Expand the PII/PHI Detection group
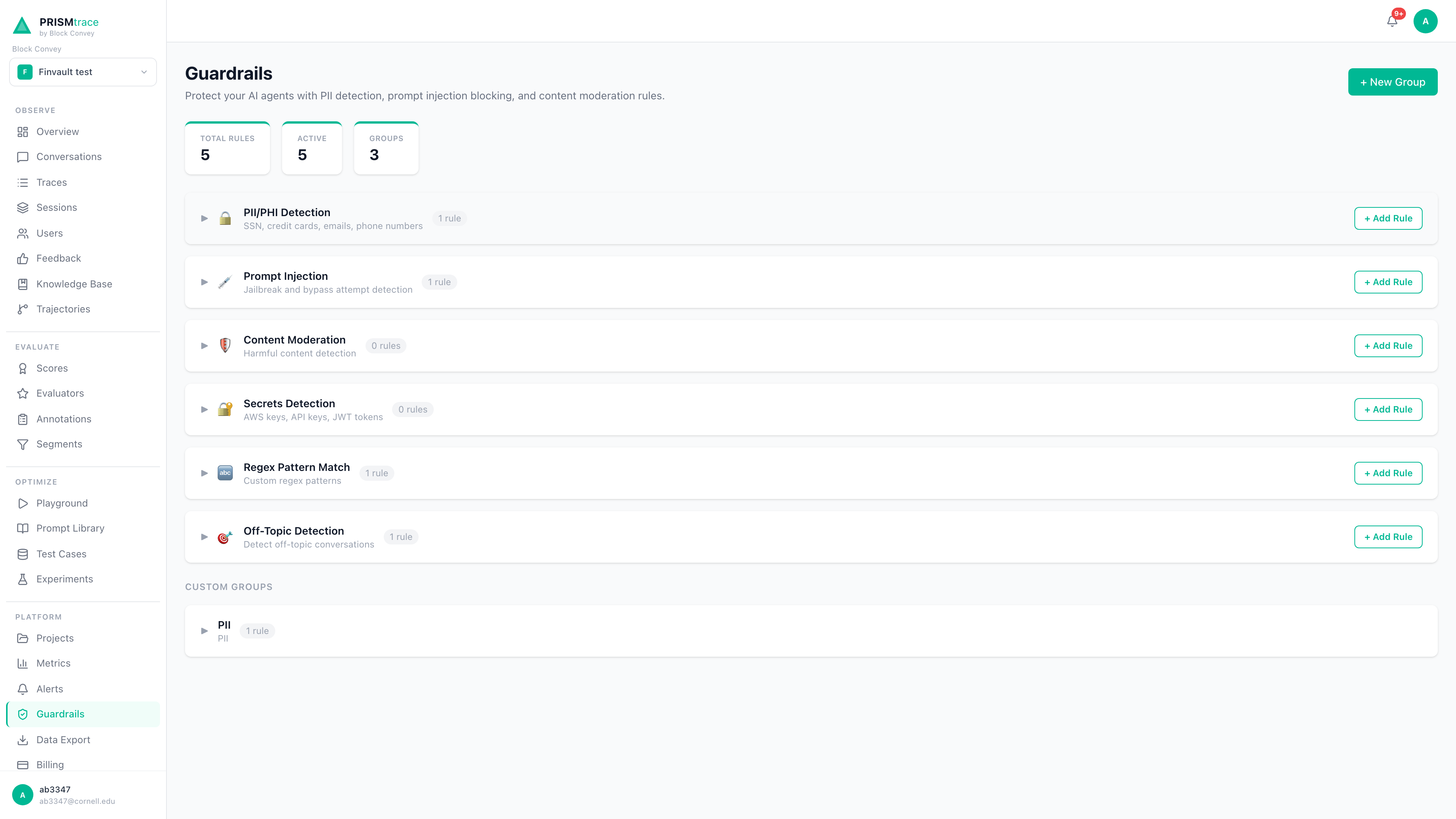The width and height of the screenshot is (1456, 819). 205,219
